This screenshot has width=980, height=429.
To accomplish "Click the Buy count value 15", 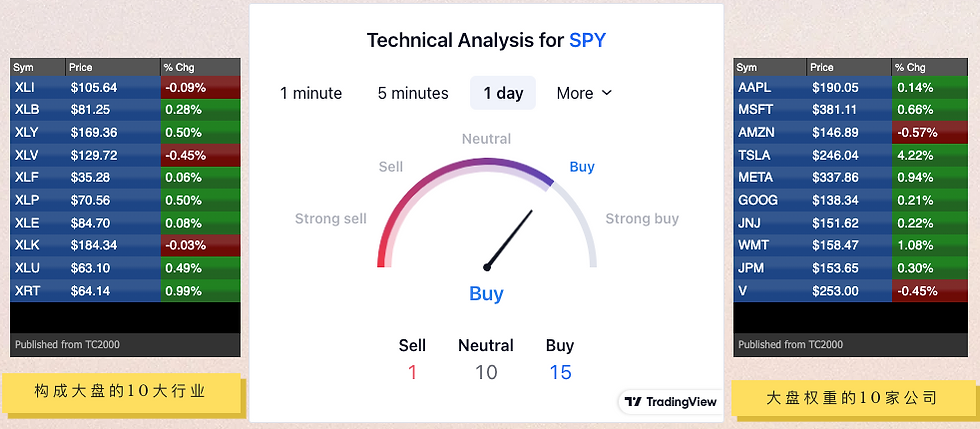I will pyautogui.click(x=560, y=372).
